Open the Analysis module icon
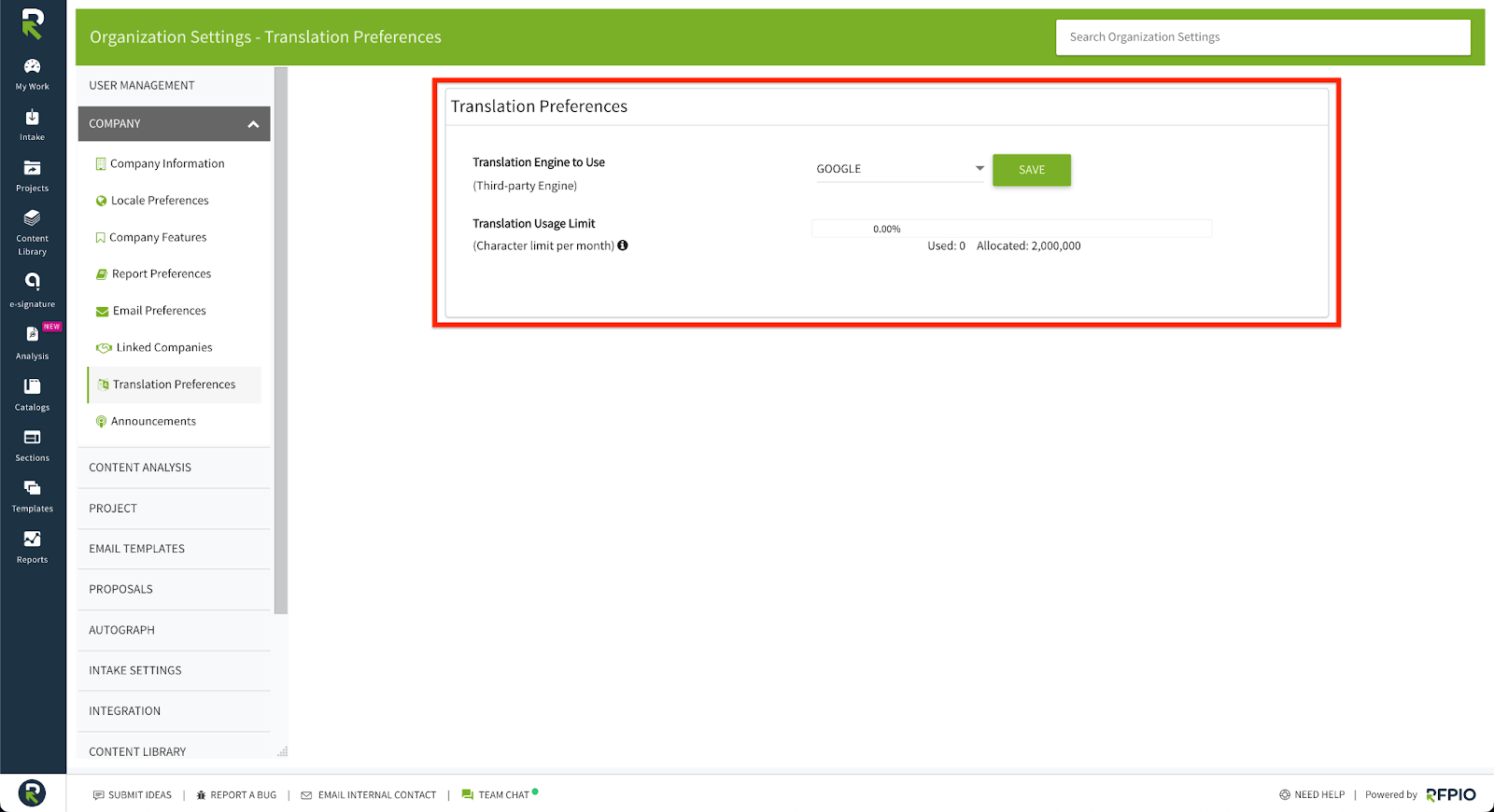 [33, 343]
